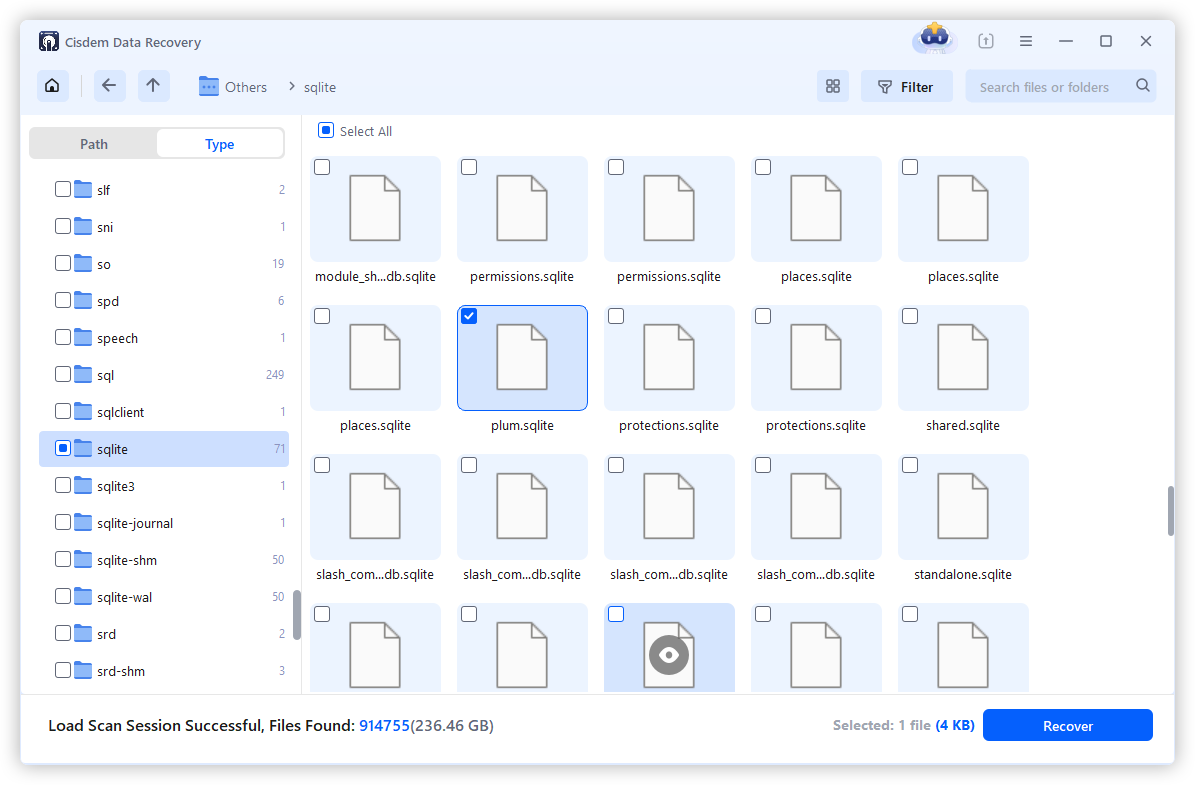Click the export/upload icon near window controls
This screenshot has width=1195, height=785.
coord(985,40)
